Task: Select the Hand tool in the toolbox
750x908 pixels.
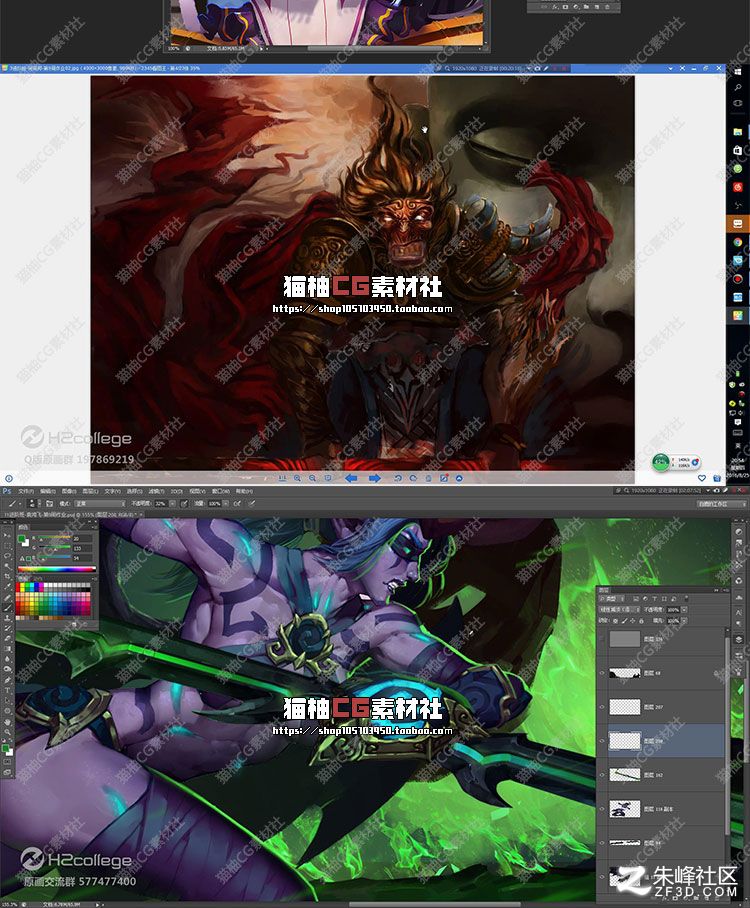Action: (x=7, y=723)
